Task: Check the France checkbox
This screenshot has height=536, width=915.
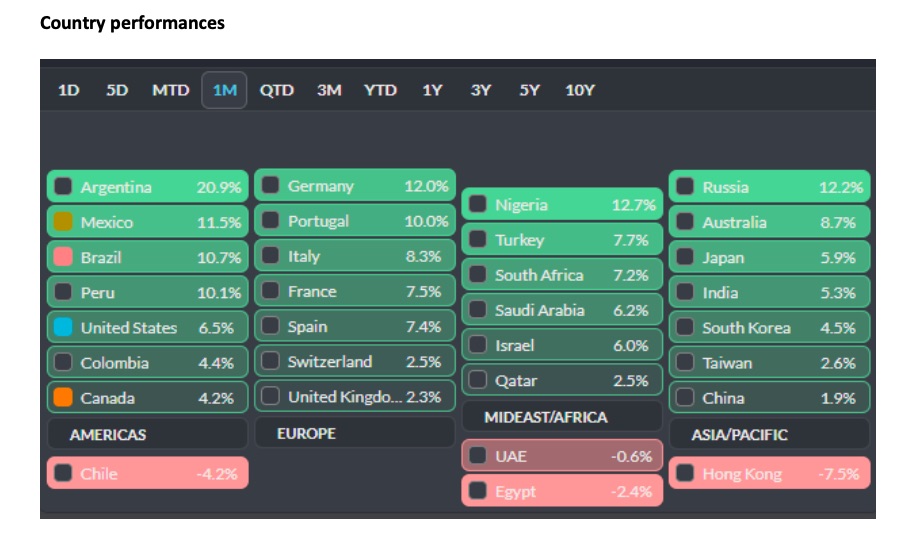Action: (270, 290)
